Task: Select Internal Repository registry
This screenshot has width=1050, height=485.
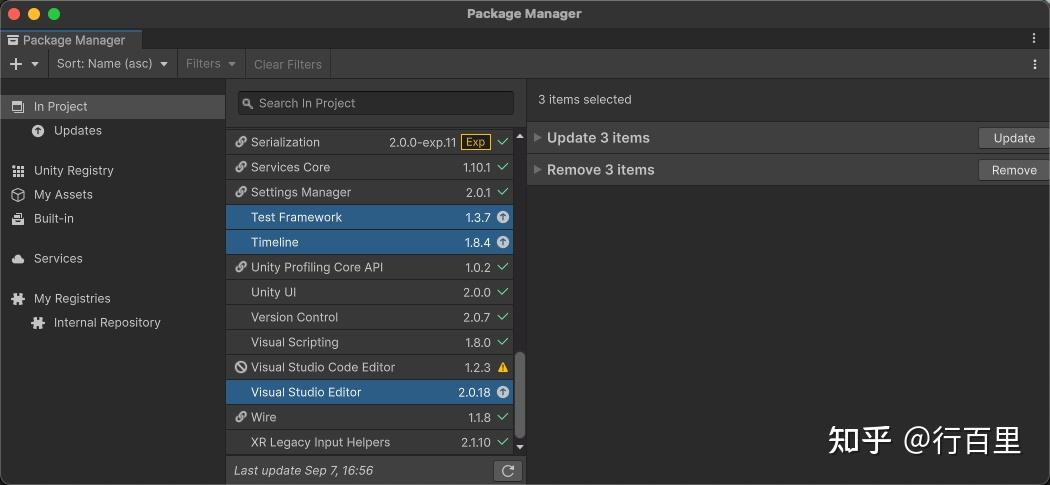Action: coord(107,323)
